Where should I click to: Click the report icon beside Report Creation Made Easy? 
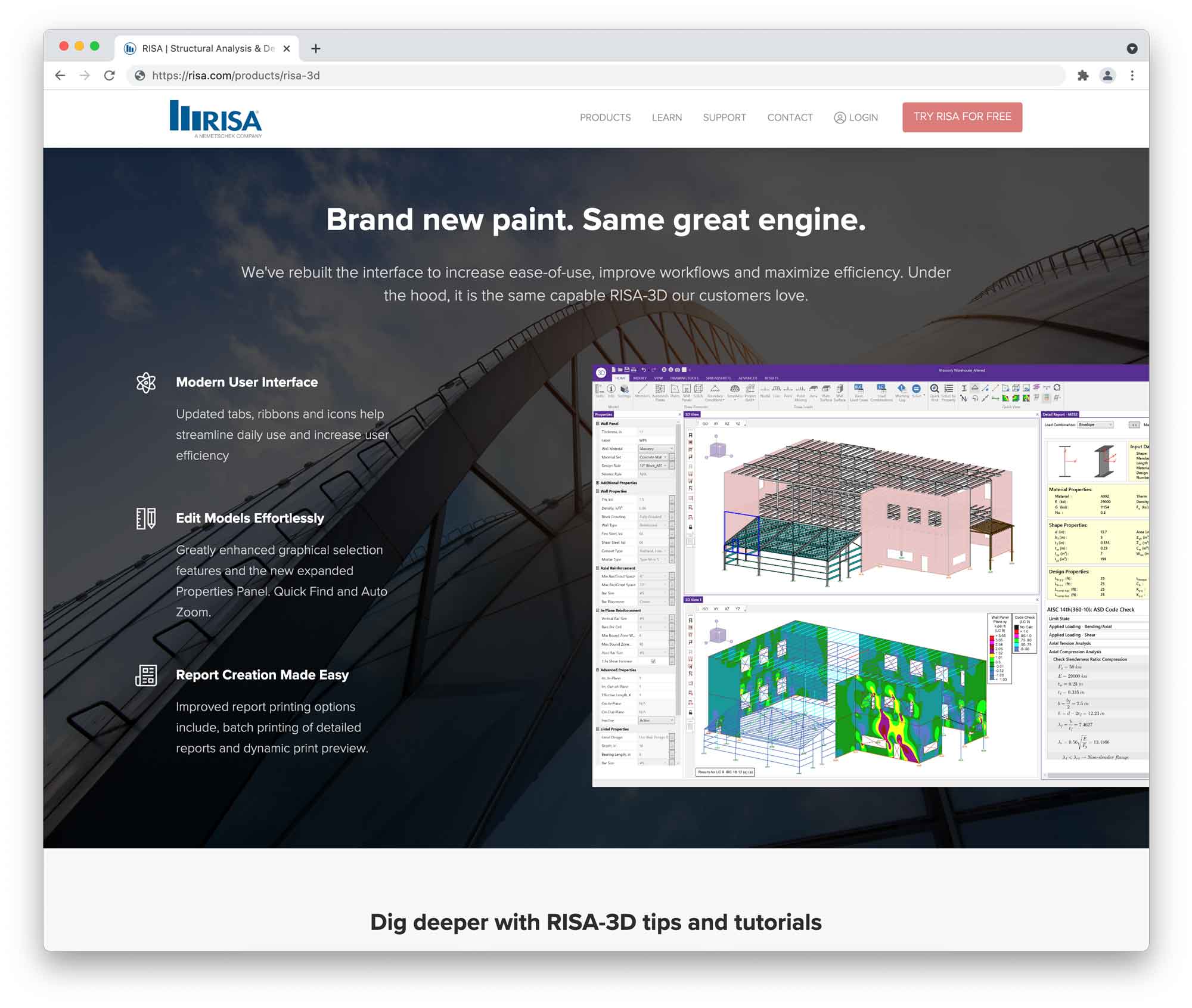click(x=146, y=675)
